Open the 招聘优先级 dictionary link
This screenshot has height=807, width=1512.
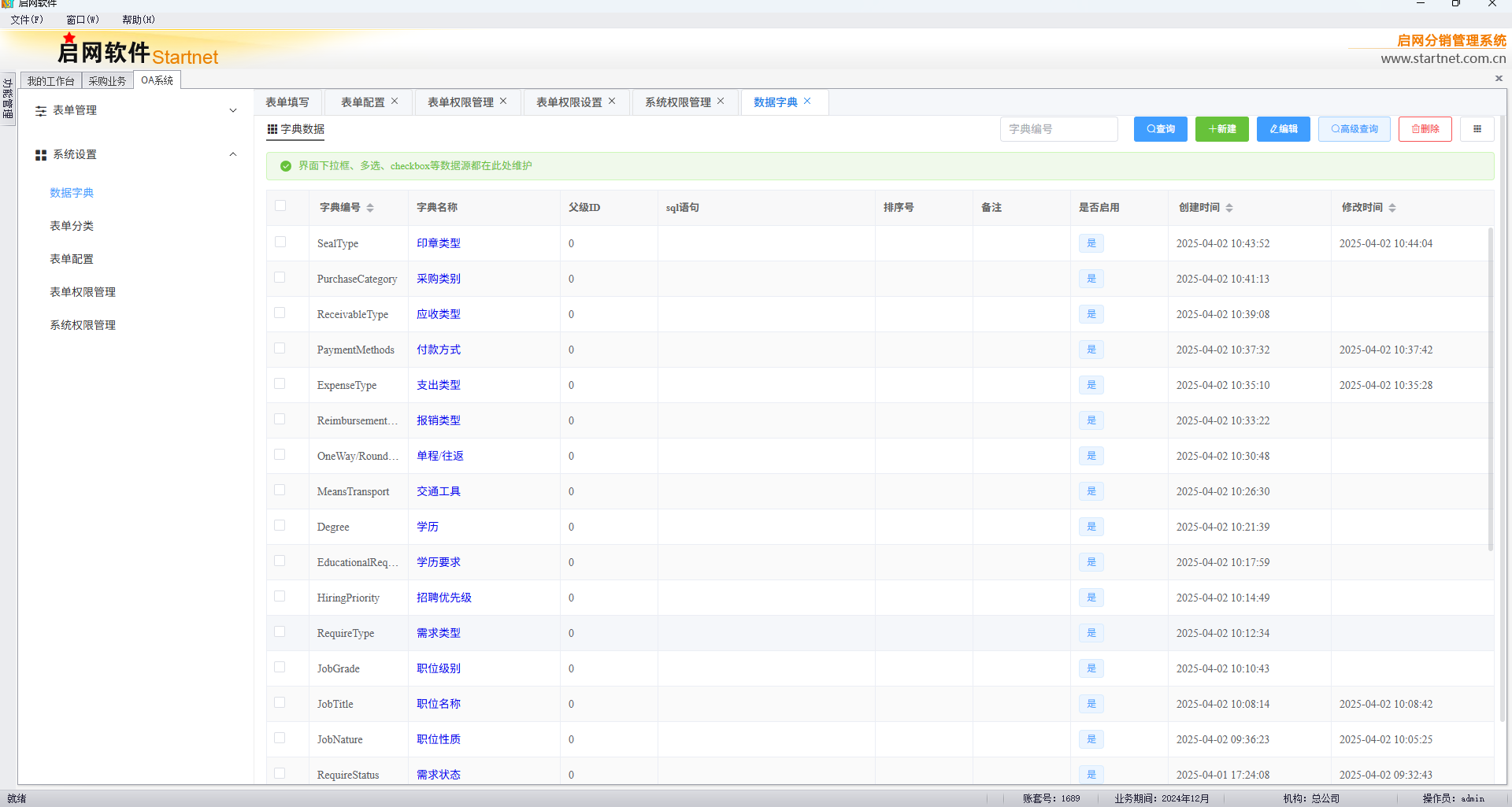point(444,598)
